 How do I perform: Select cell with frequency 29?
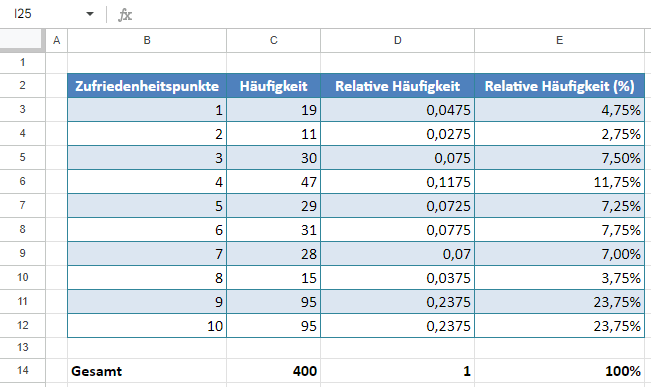[x=273, y=206]
